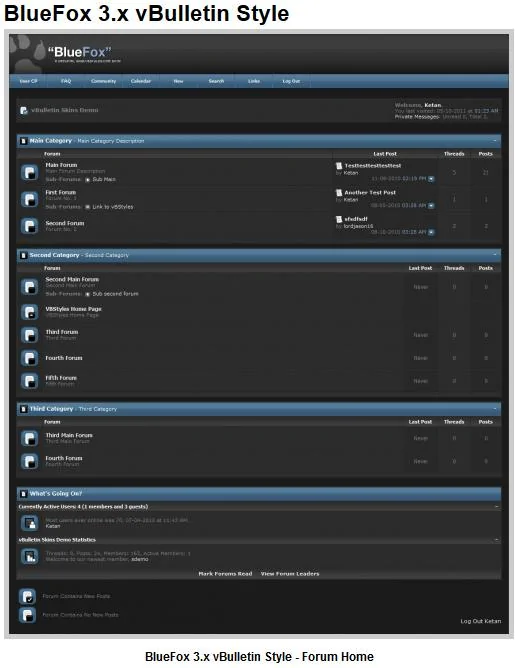
Task: Open the Third Category title link
Action: (51, 409)
